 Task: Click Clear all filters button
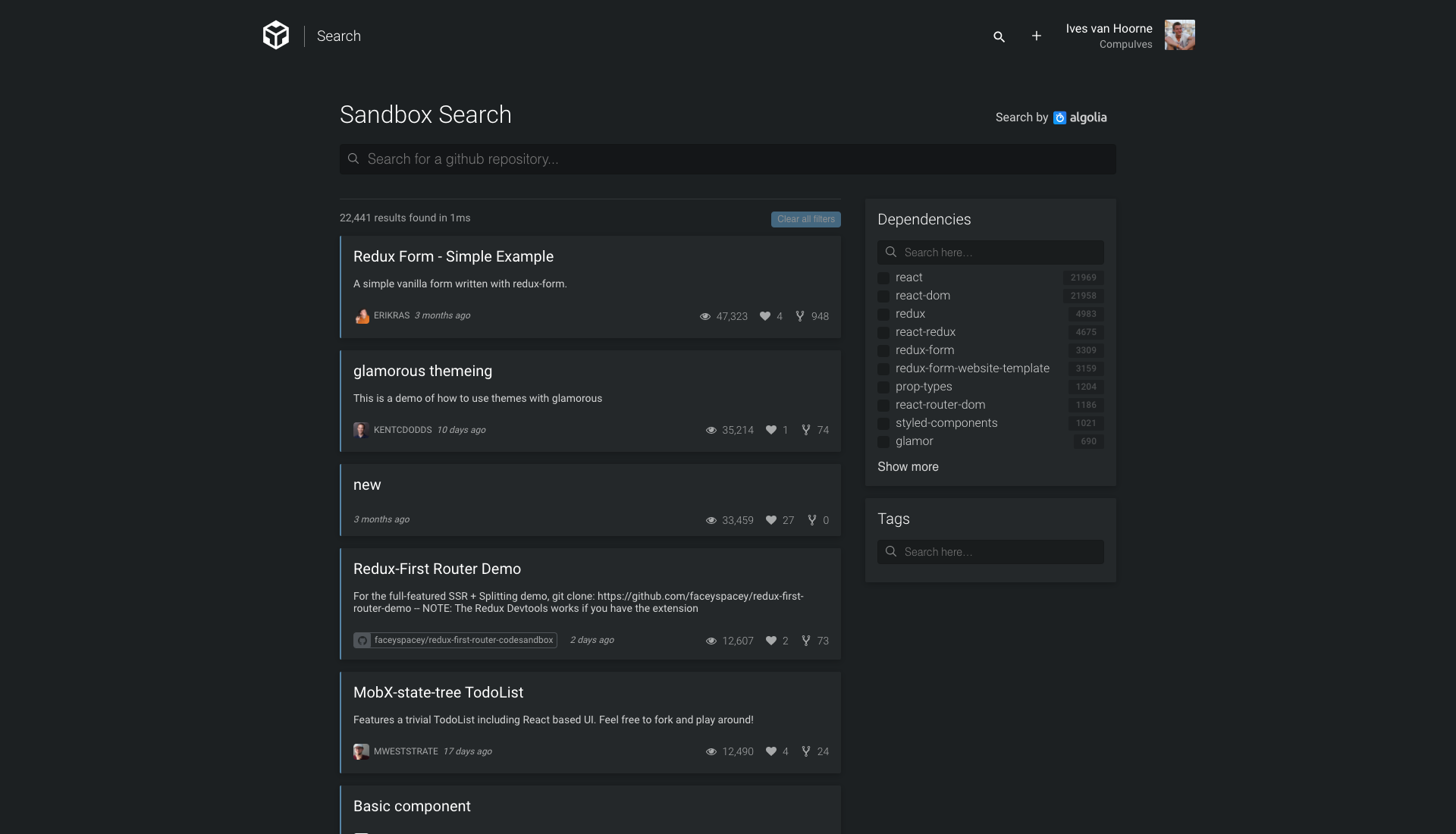click(x=805, y=218)
